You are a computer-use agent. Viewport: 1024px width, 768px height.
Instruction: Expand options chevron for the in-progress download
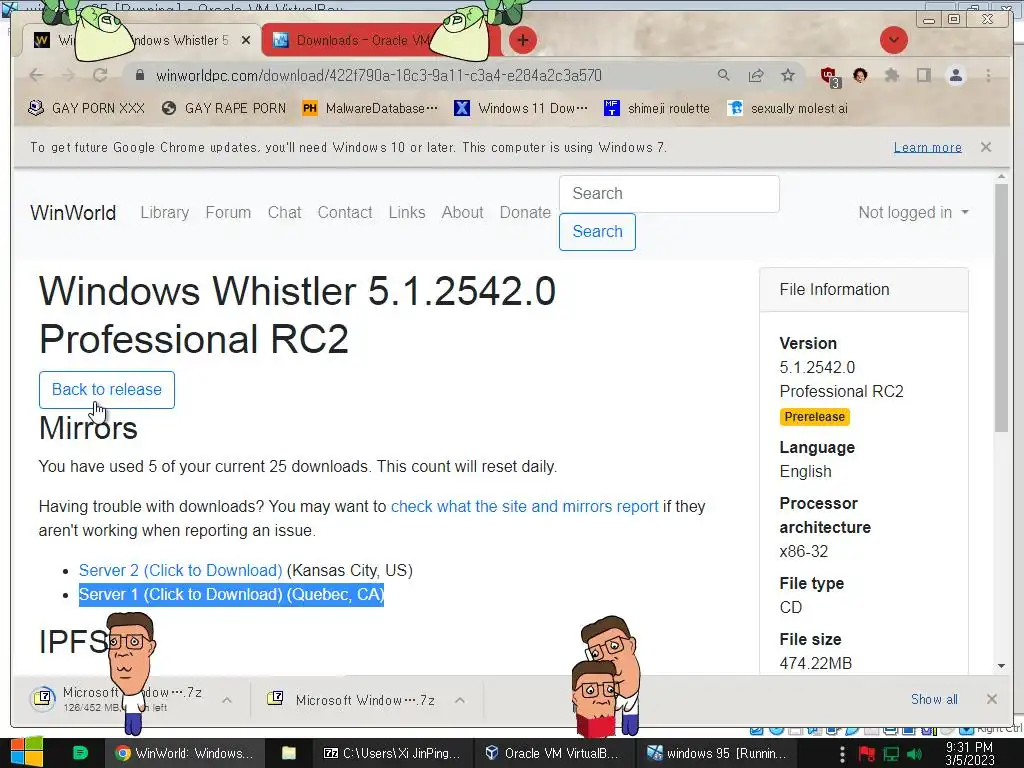[x=227, y=700]
